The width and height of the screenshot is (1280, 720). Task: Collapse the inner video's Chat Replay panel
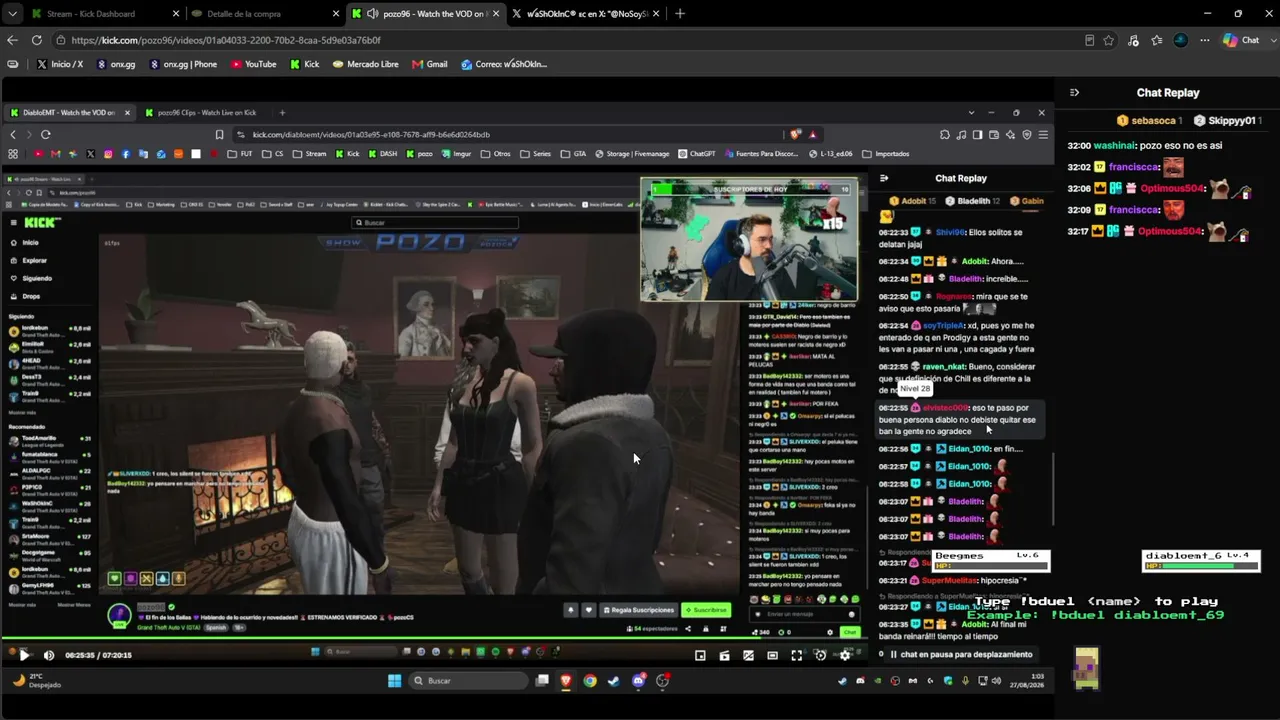884,178
